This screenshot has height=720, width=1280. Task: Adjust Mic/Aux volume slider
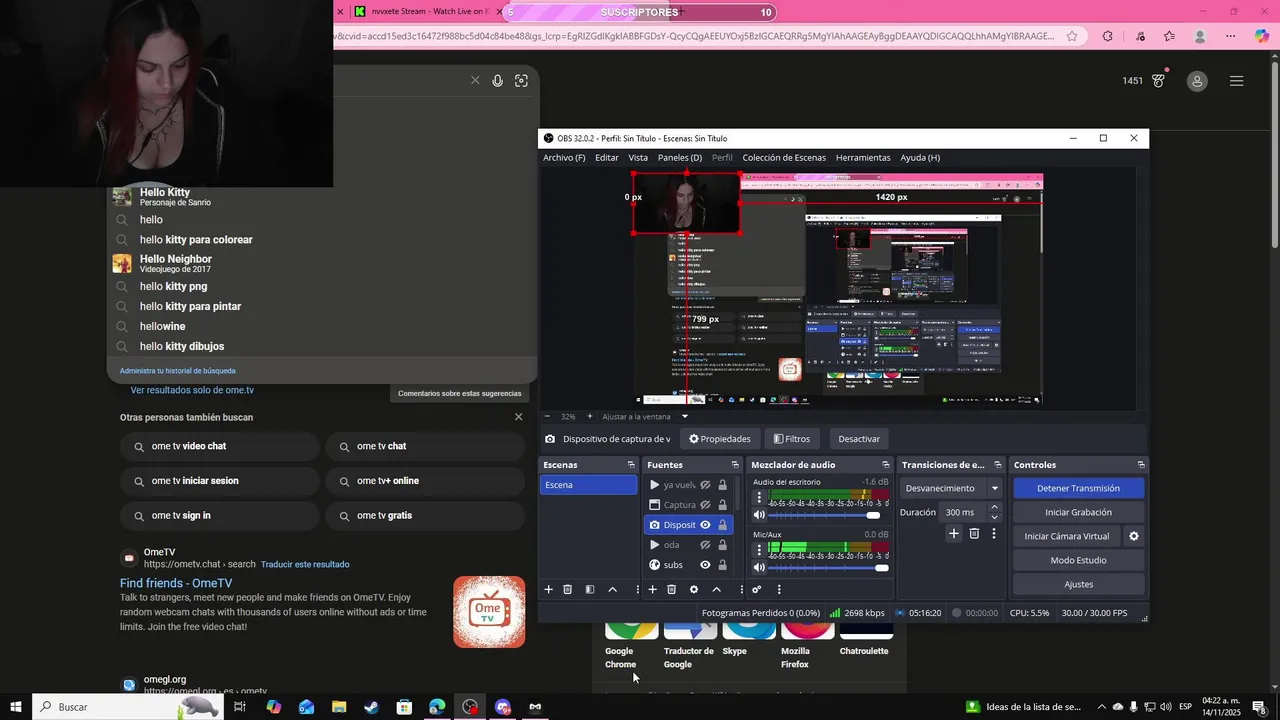point(829,568)
